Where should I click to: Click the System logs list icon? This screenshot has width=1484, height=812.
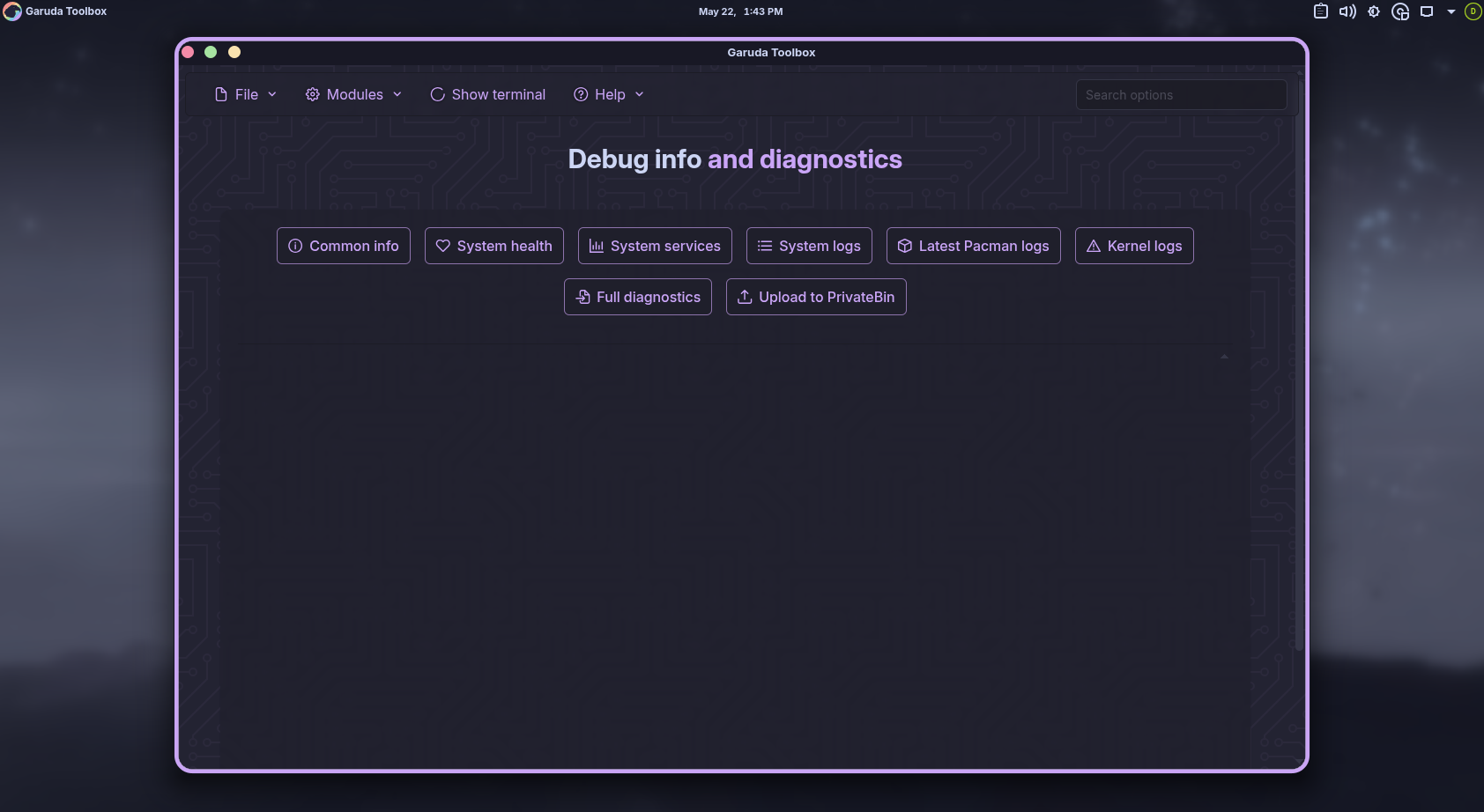[765, 246]
